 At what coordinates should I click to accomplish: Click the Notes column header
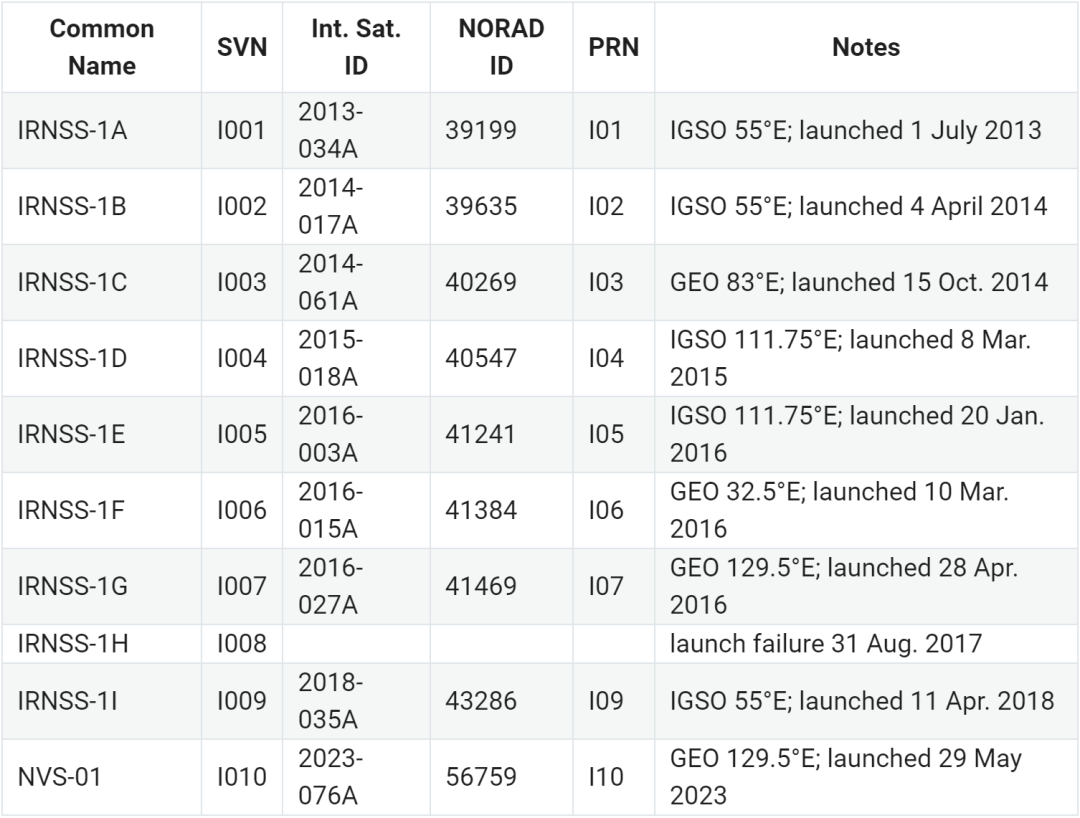865,47
